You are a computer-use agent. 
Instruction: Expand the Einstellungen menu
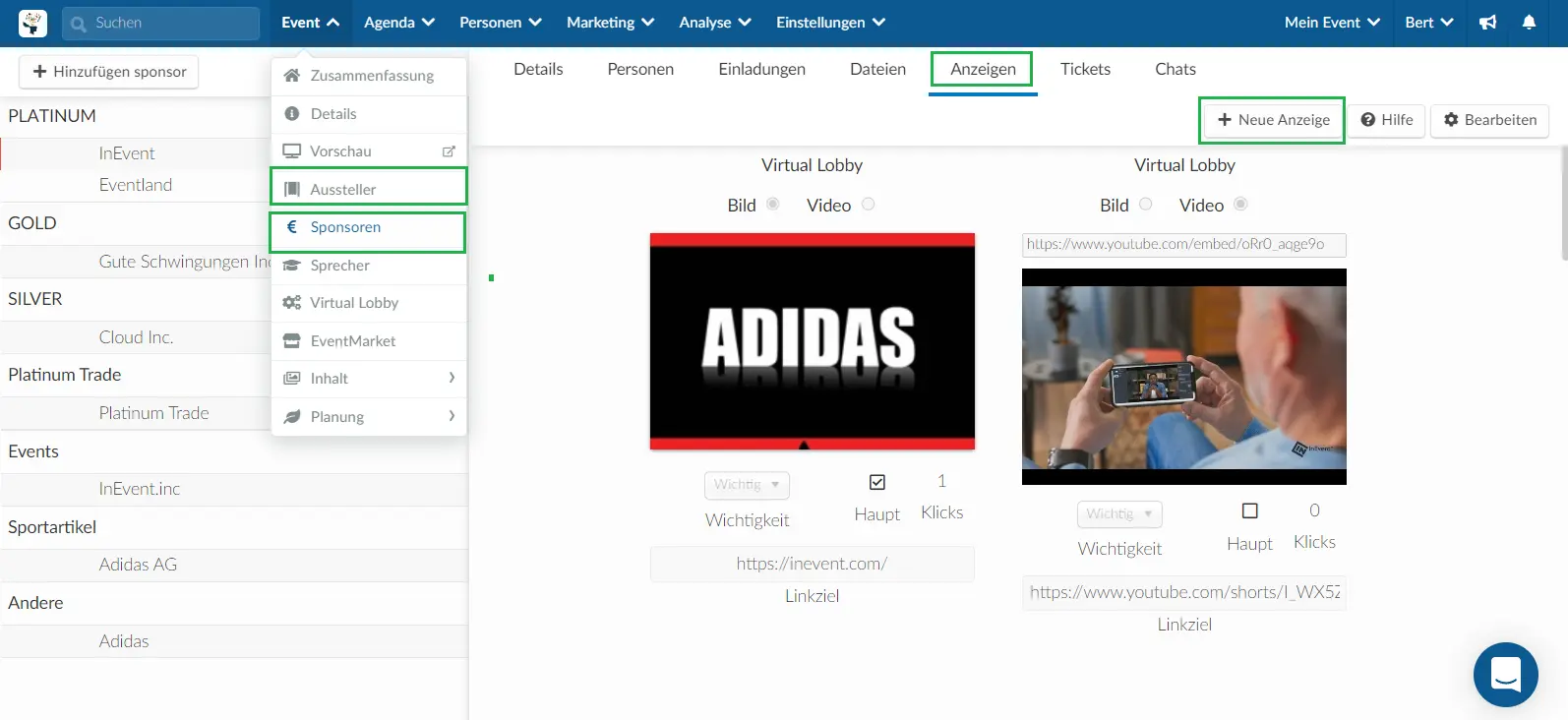pos(830,23)
